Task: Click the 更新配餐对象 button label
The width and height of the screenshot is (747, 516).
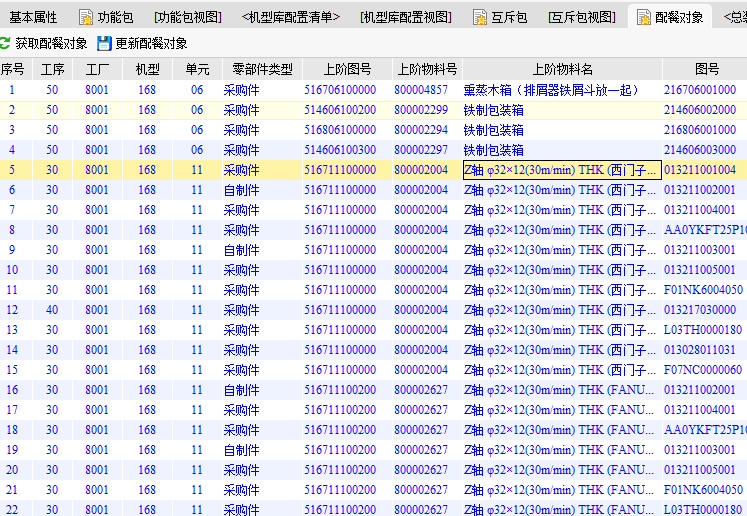Action: (x=151, y=43)
